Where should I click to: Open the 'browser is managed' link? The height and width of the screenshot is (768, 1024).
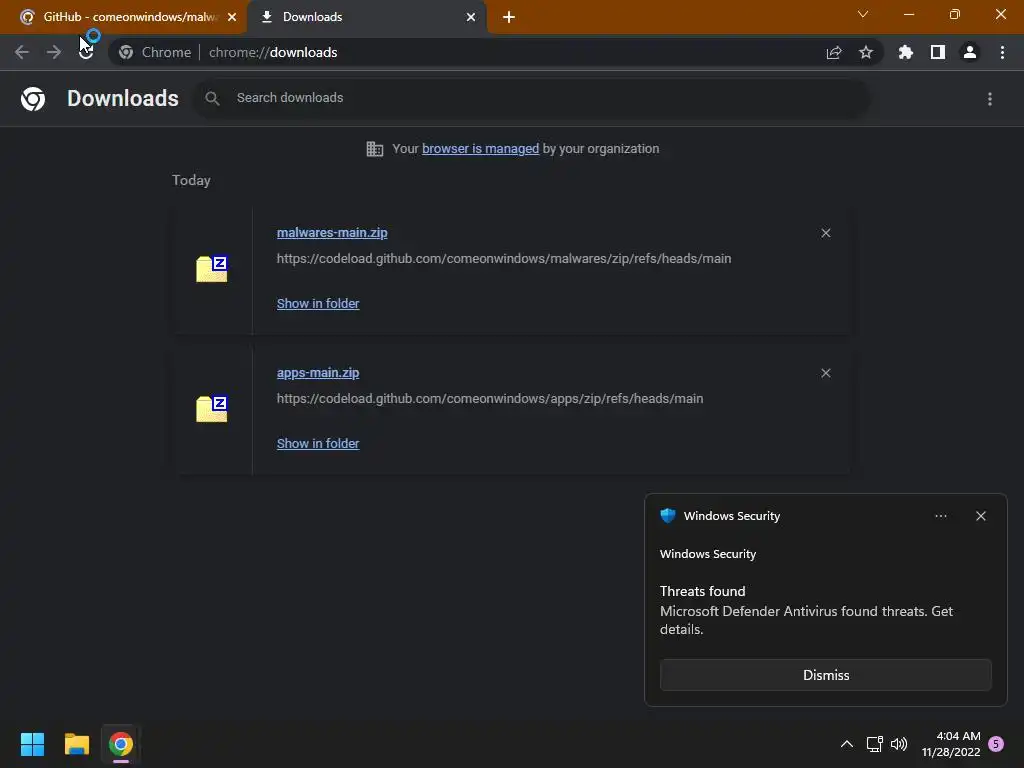(481, 149)
